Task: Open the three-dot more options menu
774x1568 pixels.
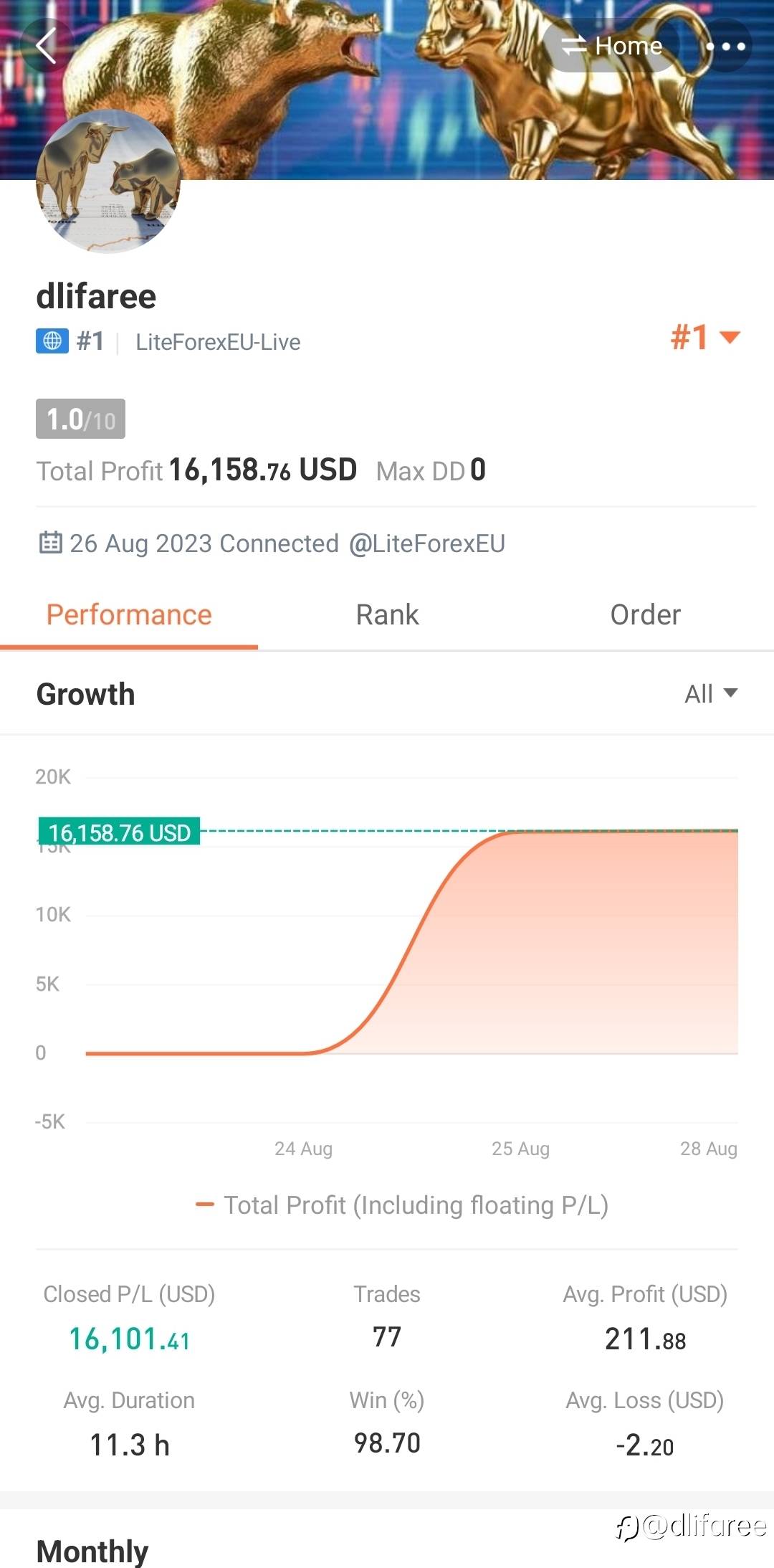Action: click(725, 47)
